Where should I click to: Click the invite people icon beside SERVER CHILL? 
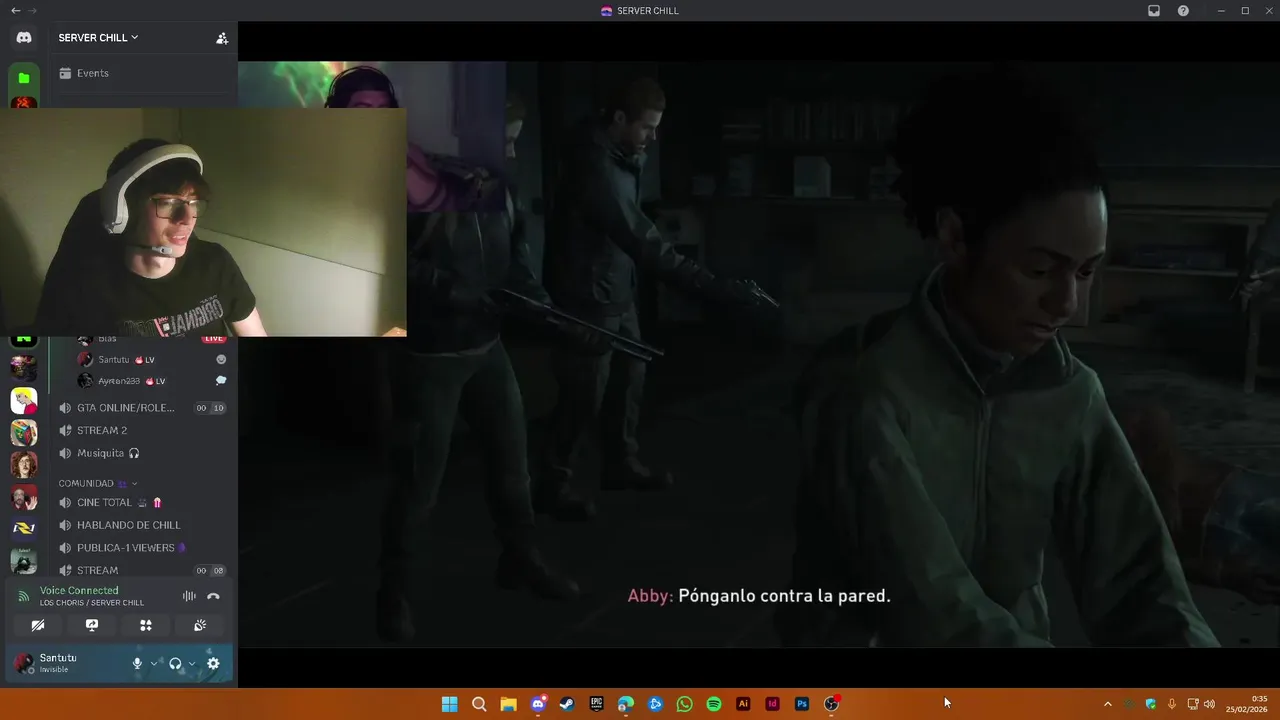coord(222,38)
